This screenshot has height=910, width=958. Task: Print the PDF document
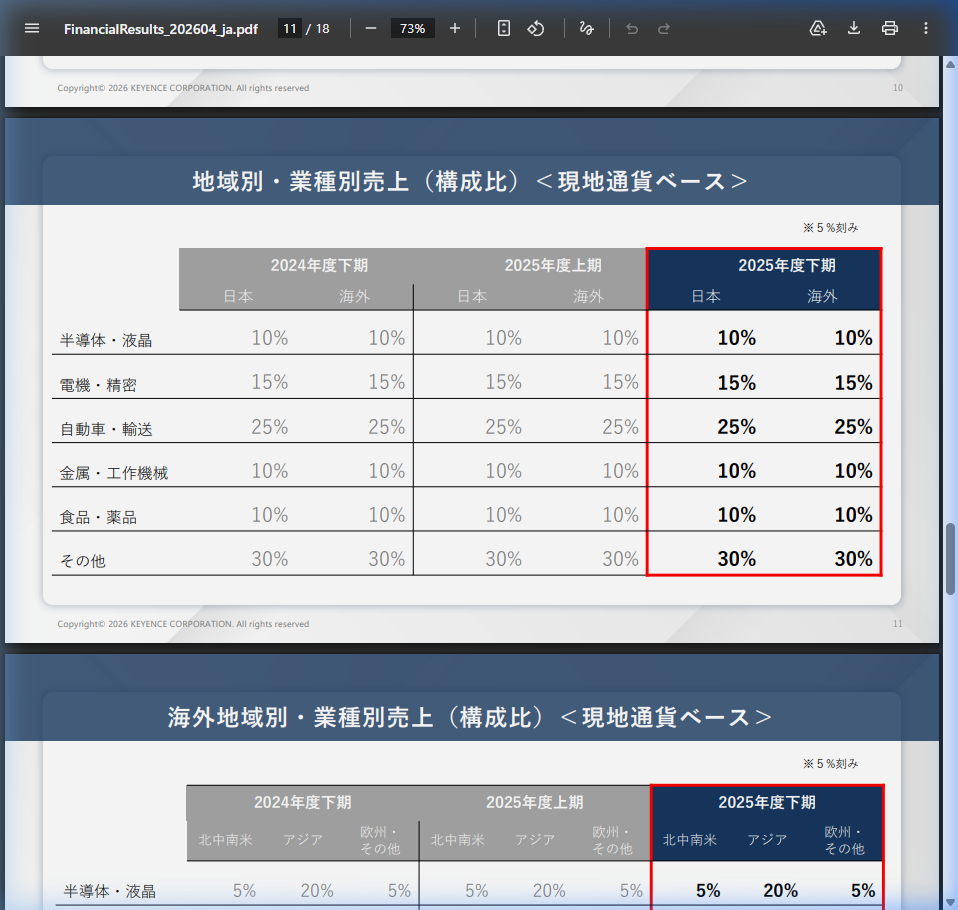(890, 28)
